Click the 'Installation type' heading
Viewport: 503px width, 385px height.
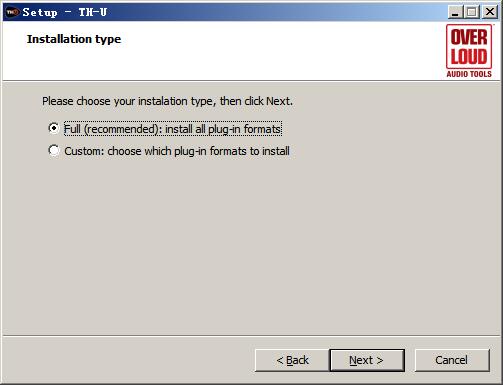pyautogui.click(x=74, y=39)
